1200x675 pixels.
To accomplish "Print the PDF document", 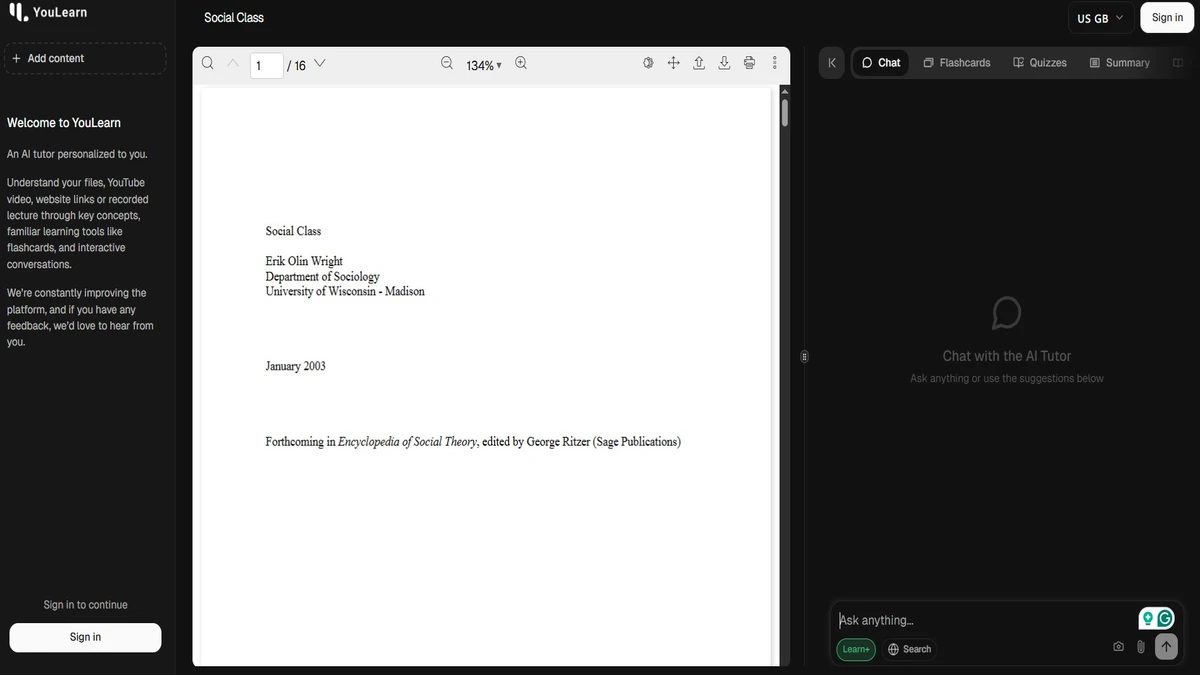I will click(749, 63).
